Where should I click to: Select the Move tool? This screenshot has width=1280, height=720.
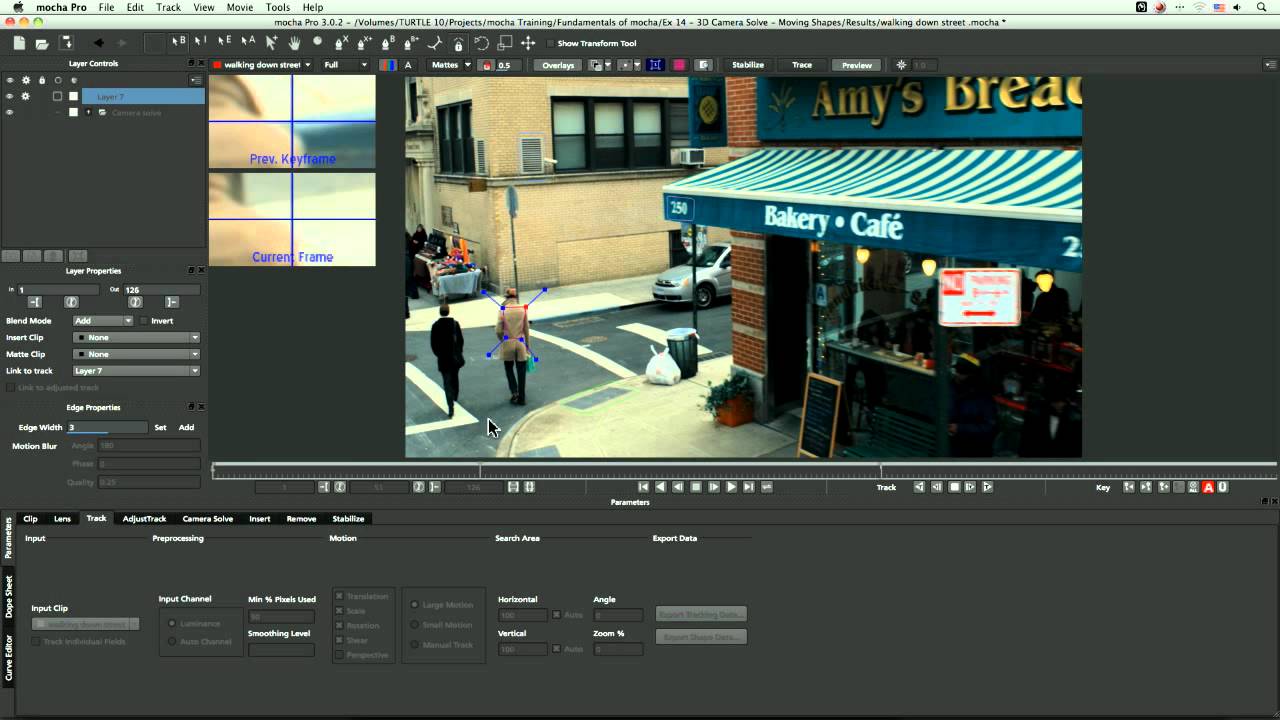pyautogui.click(x=528, y=43)
